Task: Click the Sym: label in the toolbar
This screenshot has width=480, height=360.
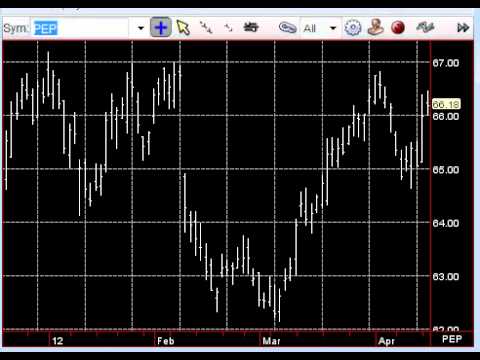Action: tap(17, 28)
